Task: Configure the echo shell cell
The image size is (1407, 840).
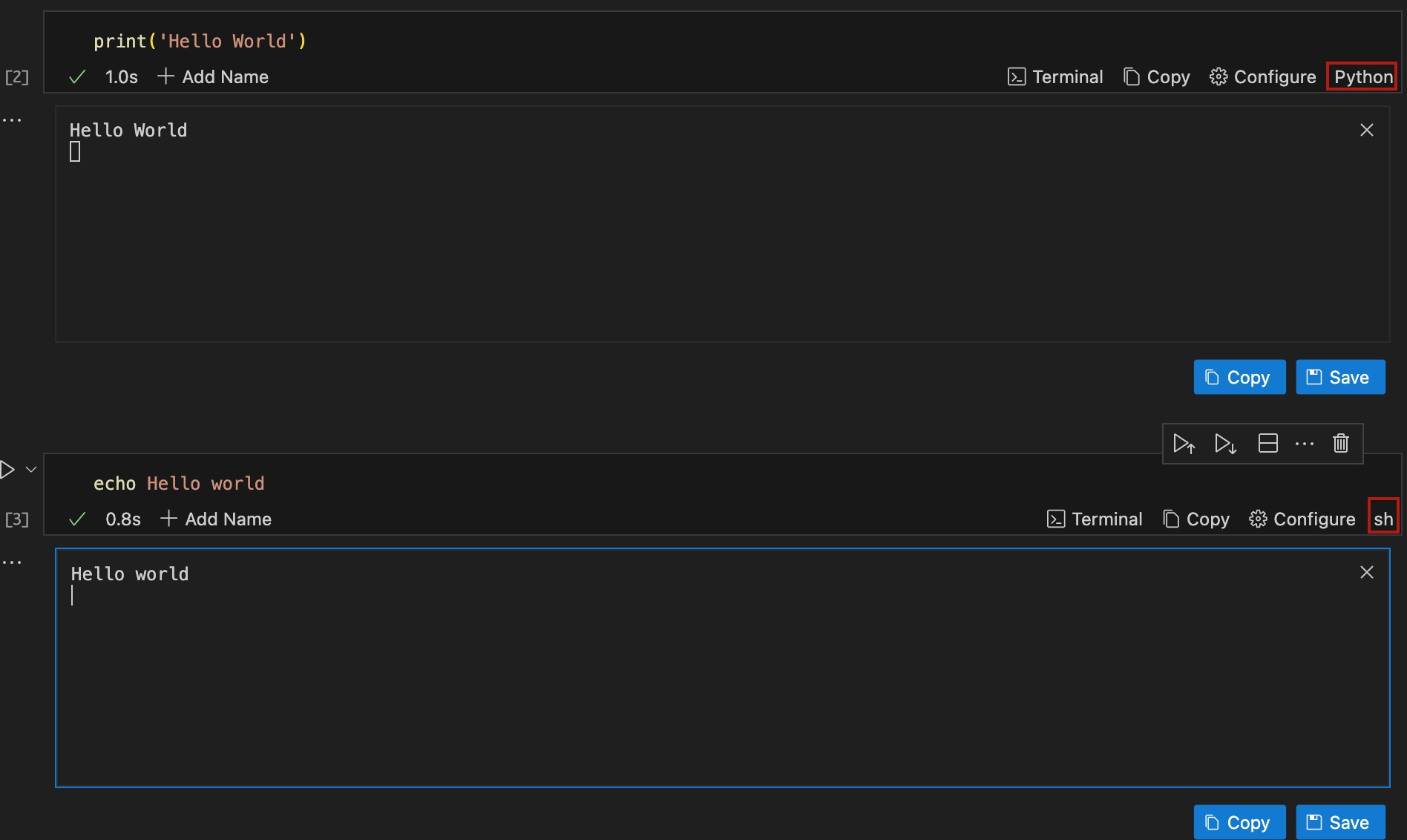Action: pos(1302,519)
